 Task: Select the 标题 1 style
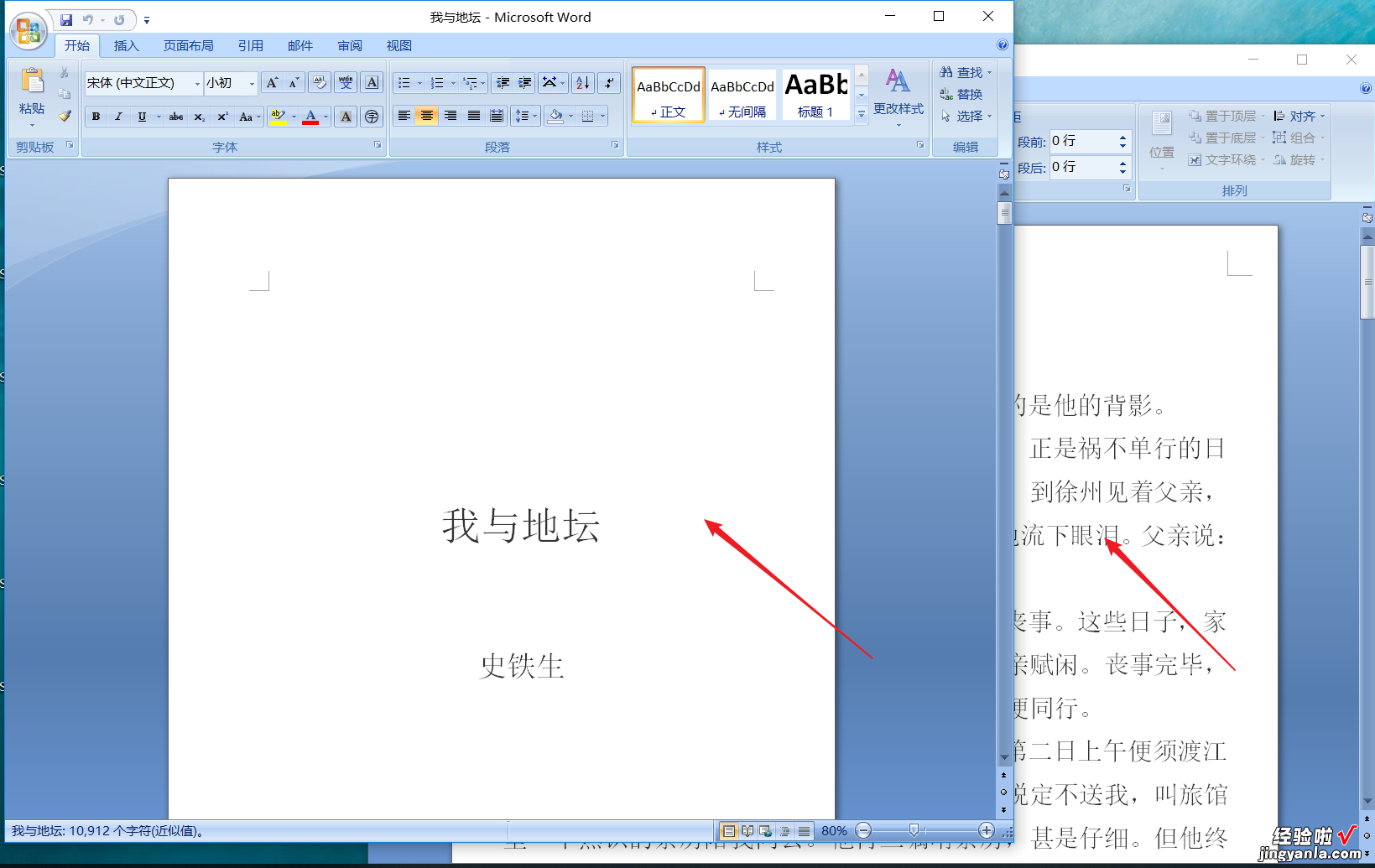[815, 95]
